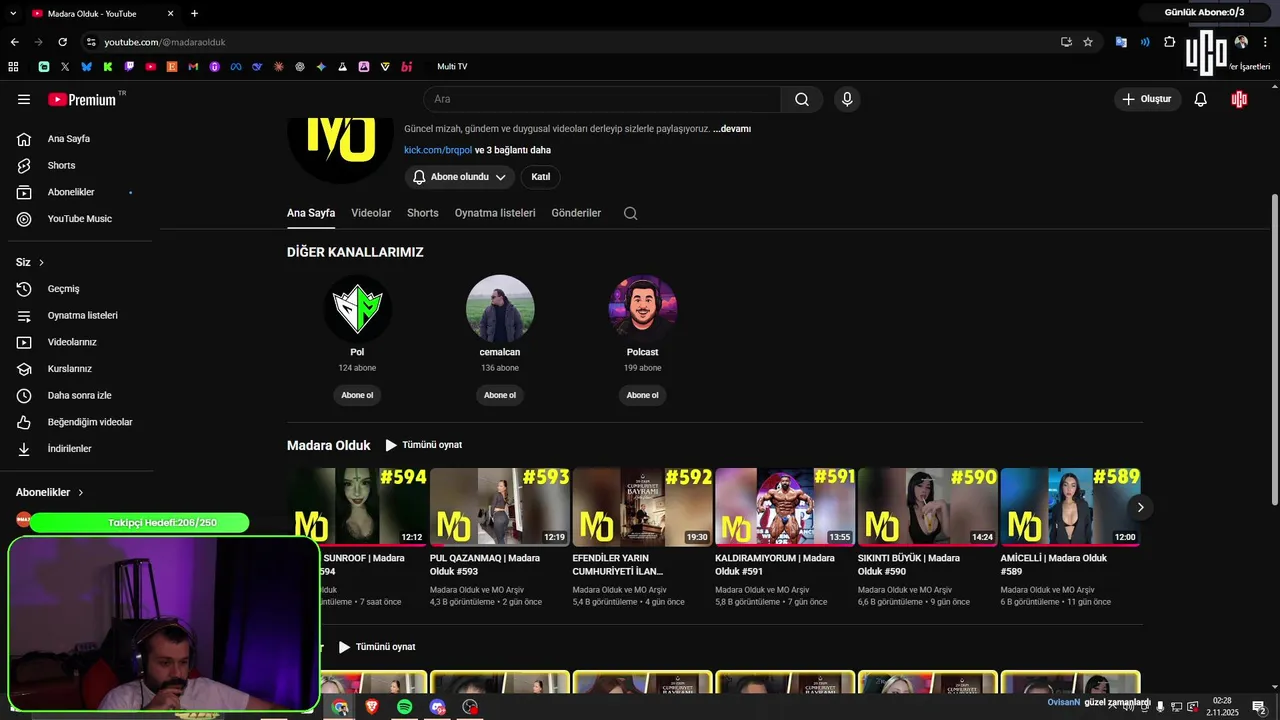Image resolution: width=1280 pixels, height=720 pixels.
Task: Open SIKINTI BÜYÜK #590 video title
Action: (909, 565)
